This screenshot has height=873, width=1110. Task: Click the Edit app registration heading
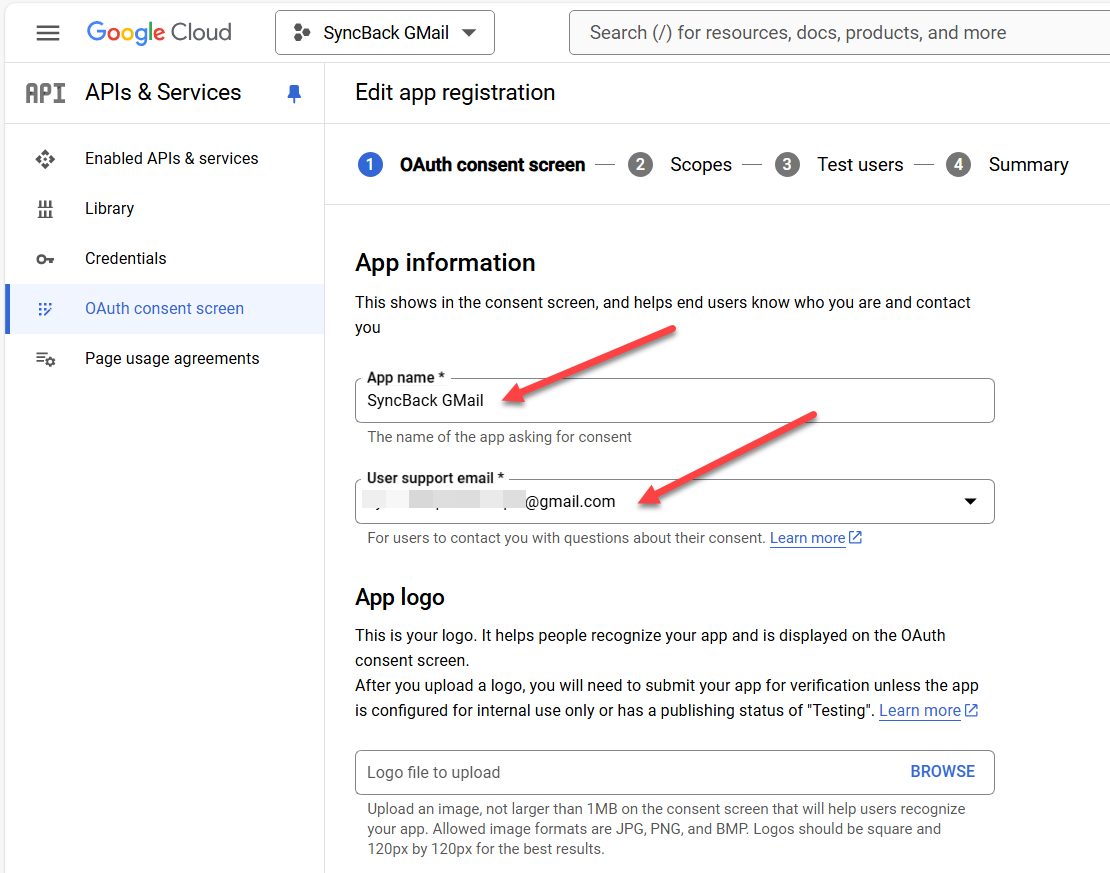tap(455, 93)
